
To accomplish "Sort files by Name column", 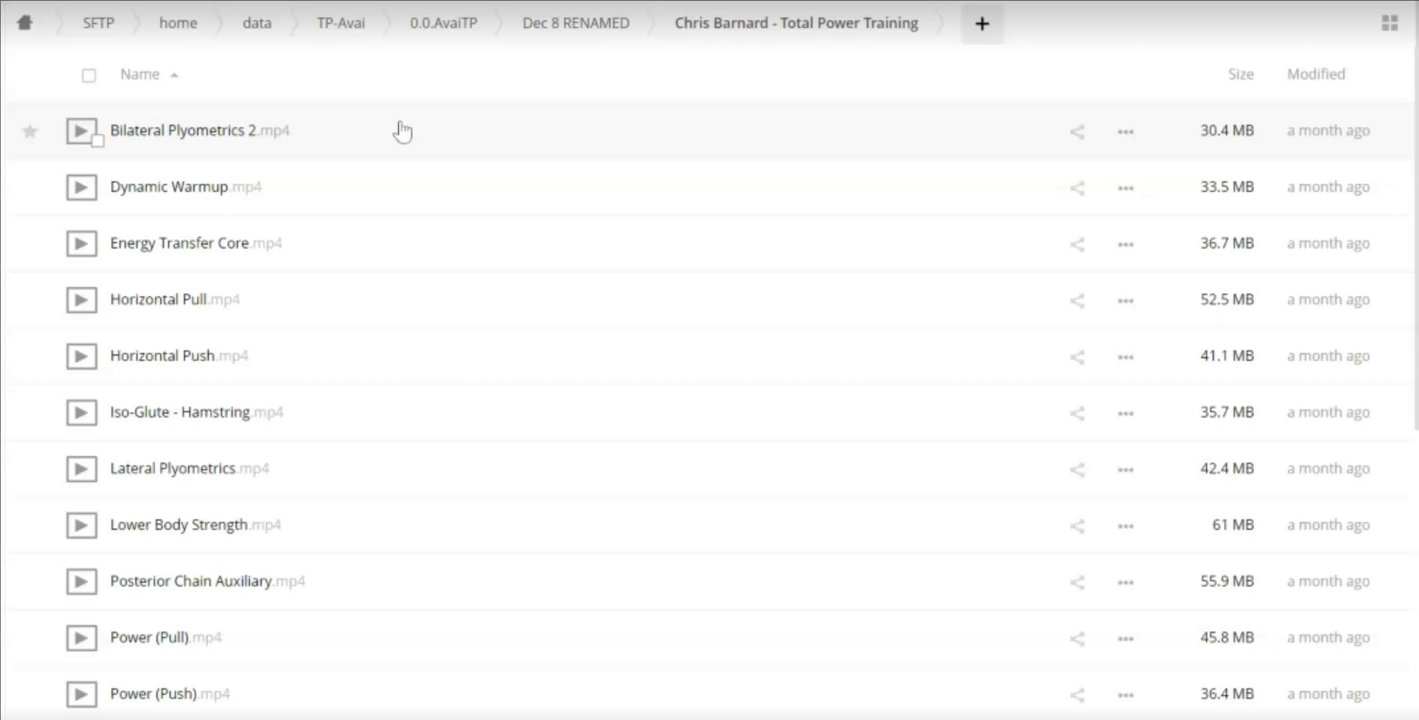I will pos(140,74).
